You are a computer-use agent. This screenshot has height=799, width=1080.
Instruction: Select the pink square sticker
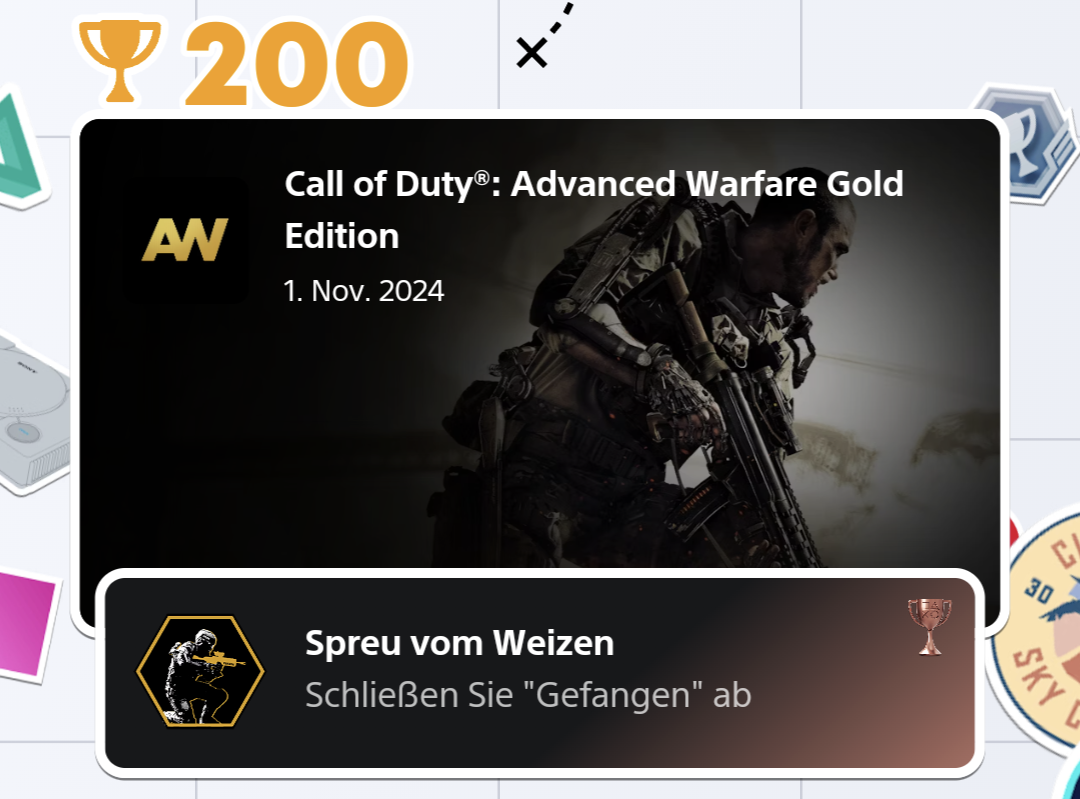click(26, 623)
